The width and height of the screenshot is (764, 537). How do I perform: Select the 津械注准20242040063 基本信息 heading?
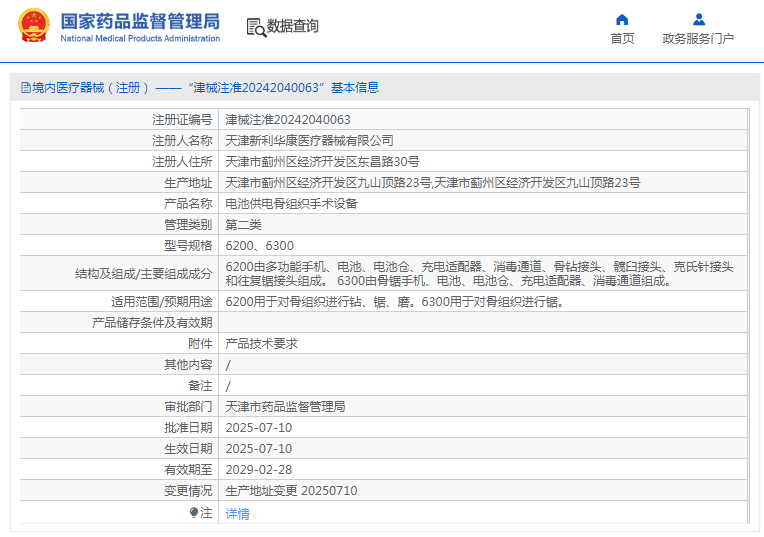(x=284, y=88)
